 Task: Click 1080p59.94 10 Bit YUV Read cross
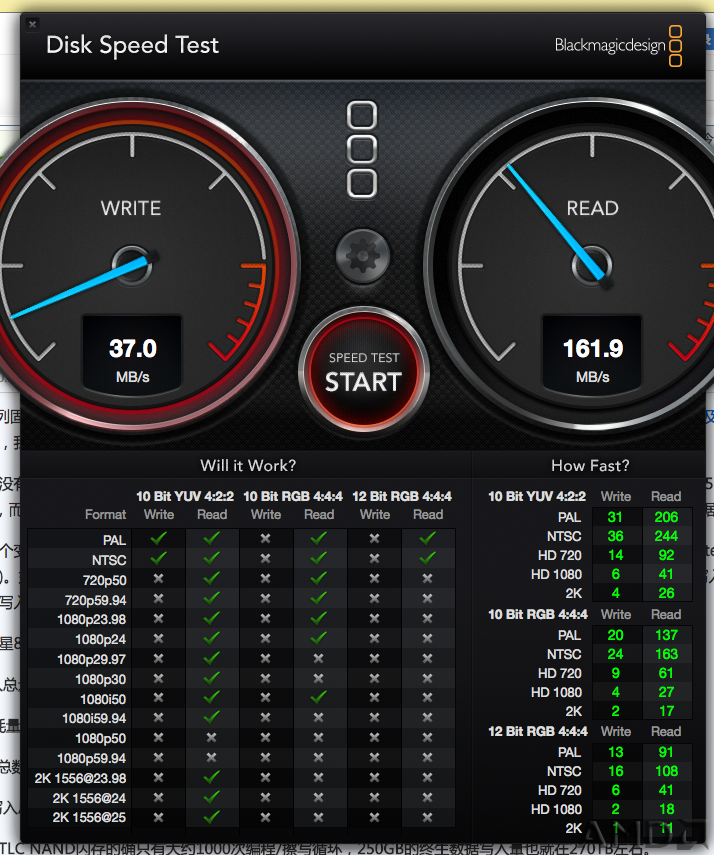pyautogui.click(x=212, y=757)
